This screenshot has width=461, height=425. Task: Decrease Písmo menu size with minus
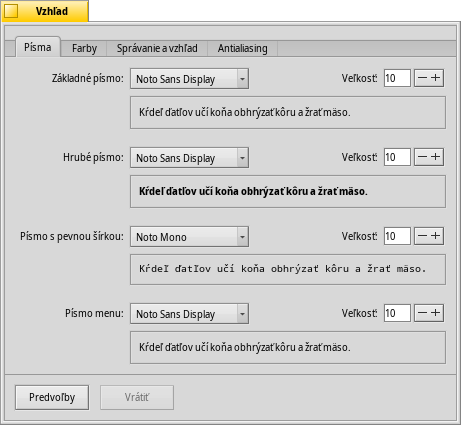coord(422,313)
